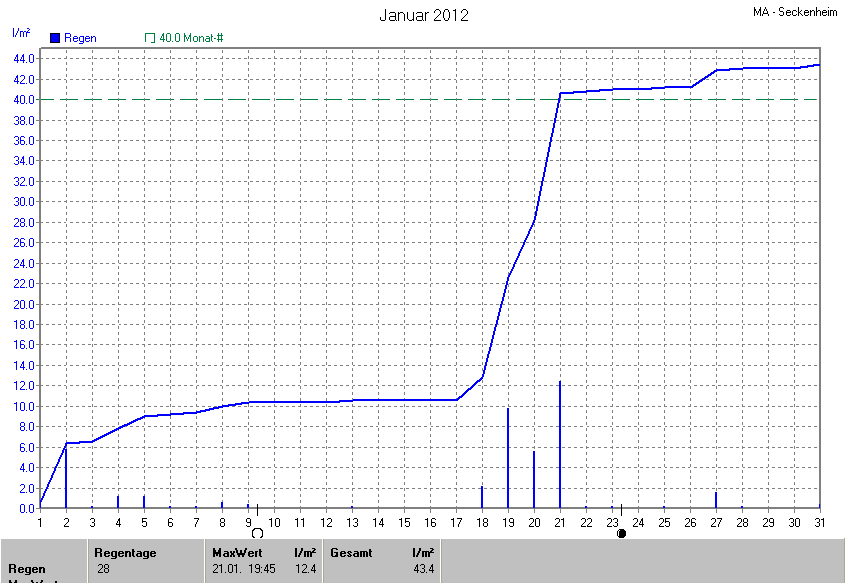Click the Gesamt column header
The height and width of the screenshot is (583, 845).
350,552
